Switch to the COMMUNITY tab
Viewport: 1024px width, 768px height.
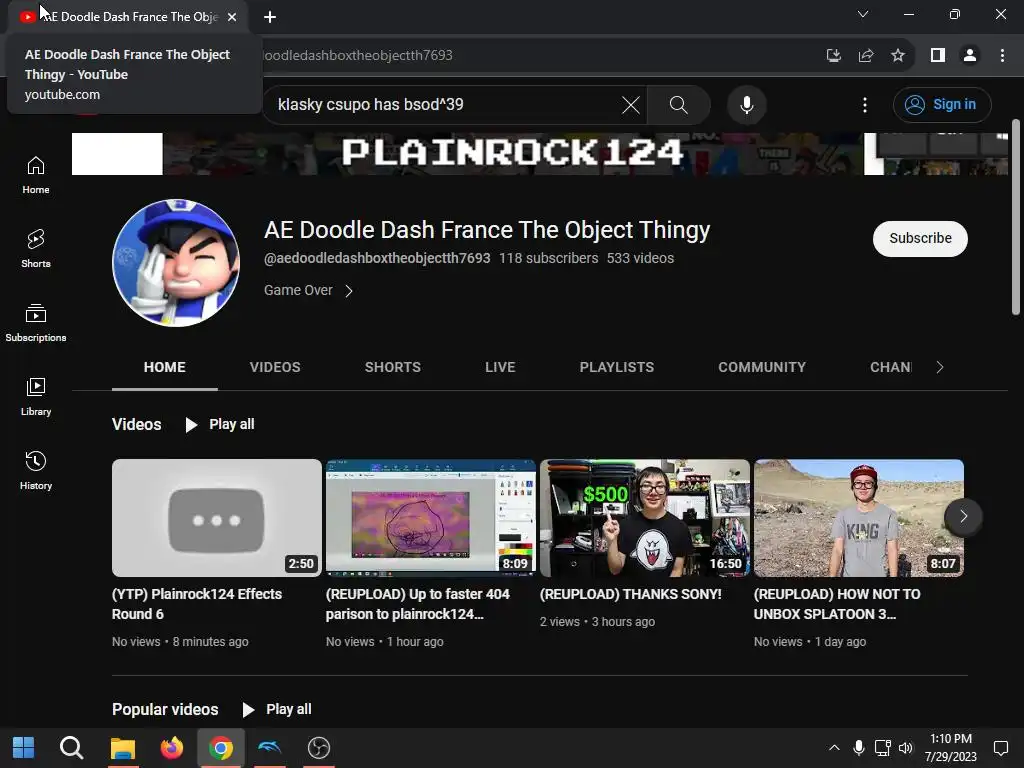(x=762, y=367)
